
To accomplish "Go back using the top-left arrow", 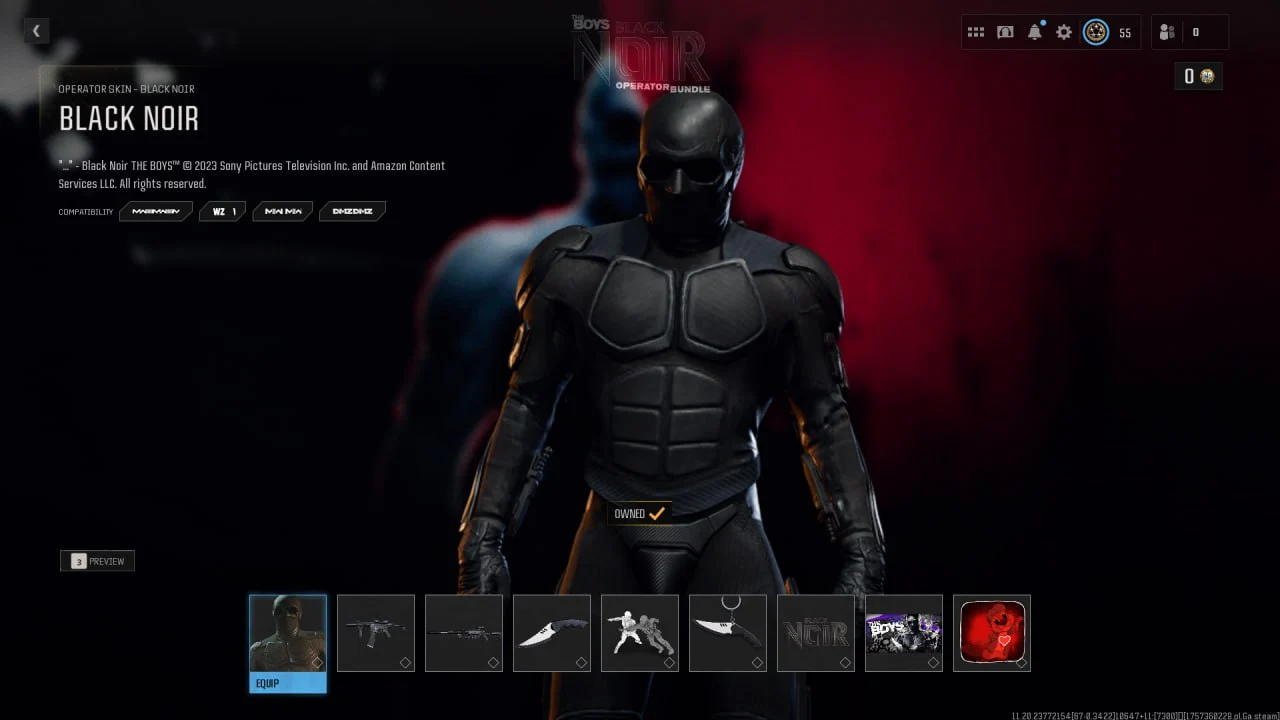I will pyautogui.click(x=36, y=31).
